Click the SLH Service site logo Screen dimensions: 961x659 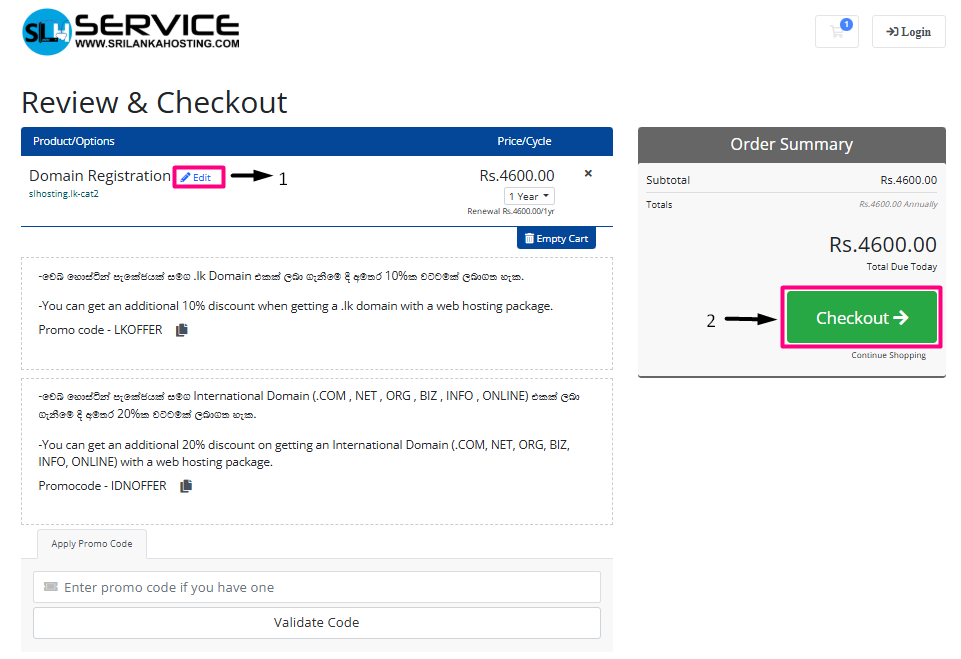[130, 31]
